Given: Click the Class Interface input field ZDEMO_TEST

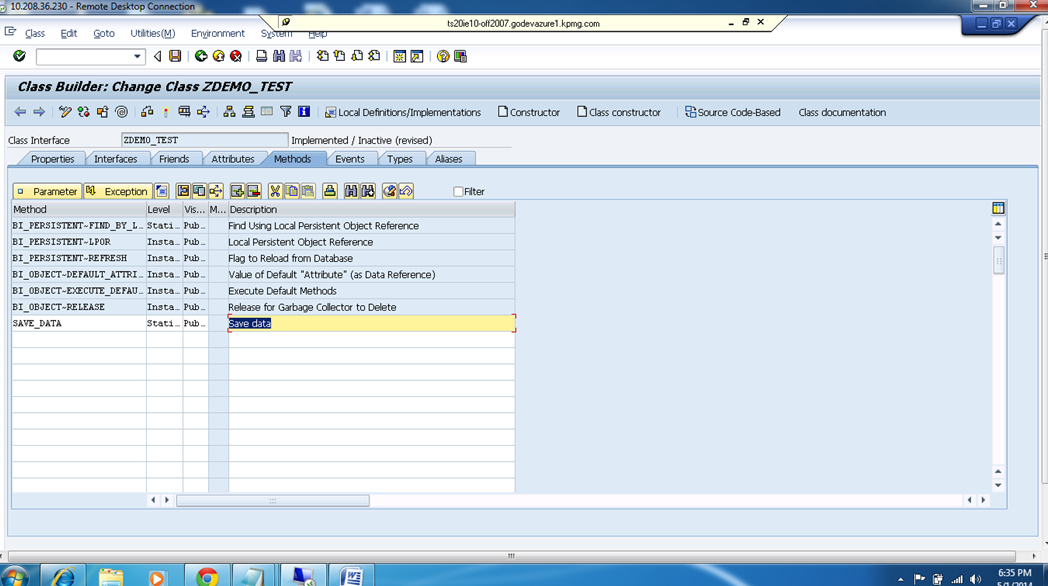Looking at the screenshot, I should pyautogui.click(x=205, y=140).
